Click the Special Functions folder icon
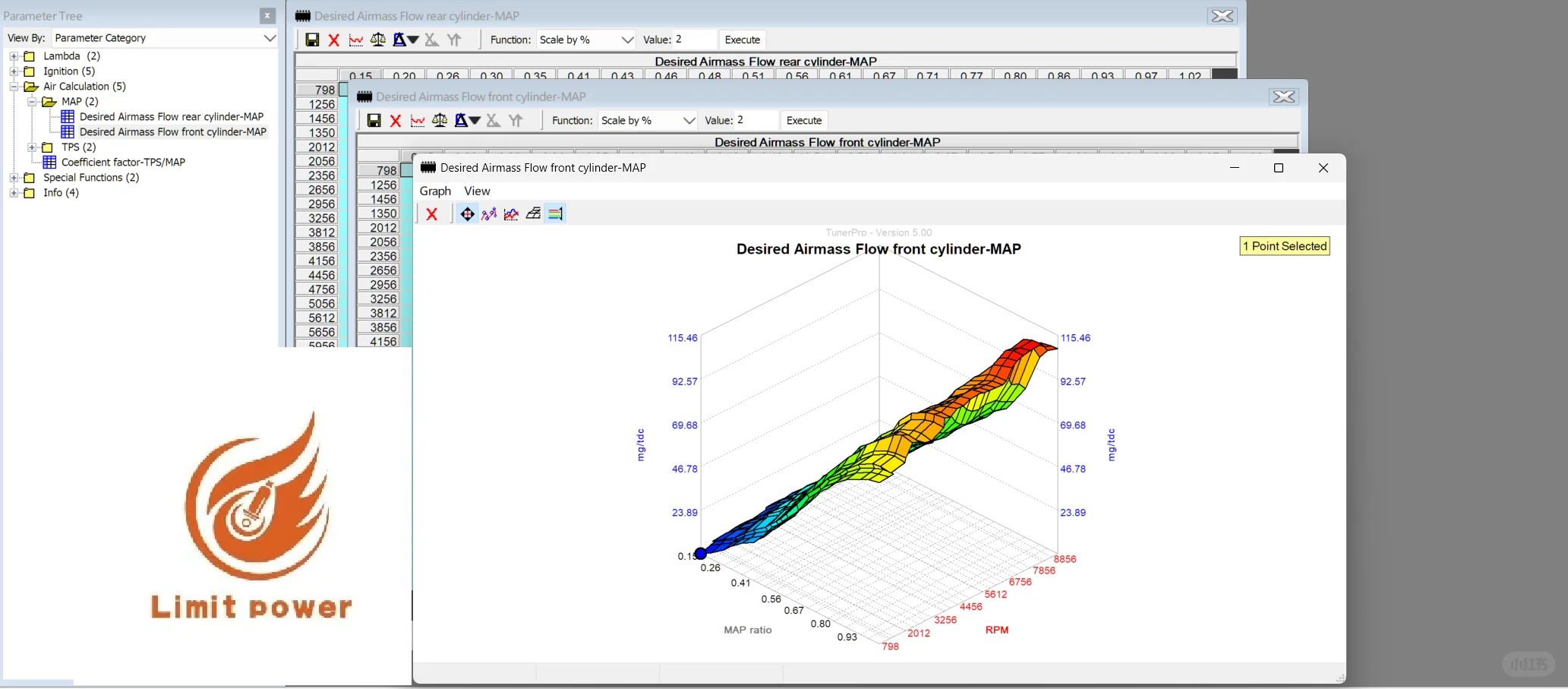 [x=30, y=178]
